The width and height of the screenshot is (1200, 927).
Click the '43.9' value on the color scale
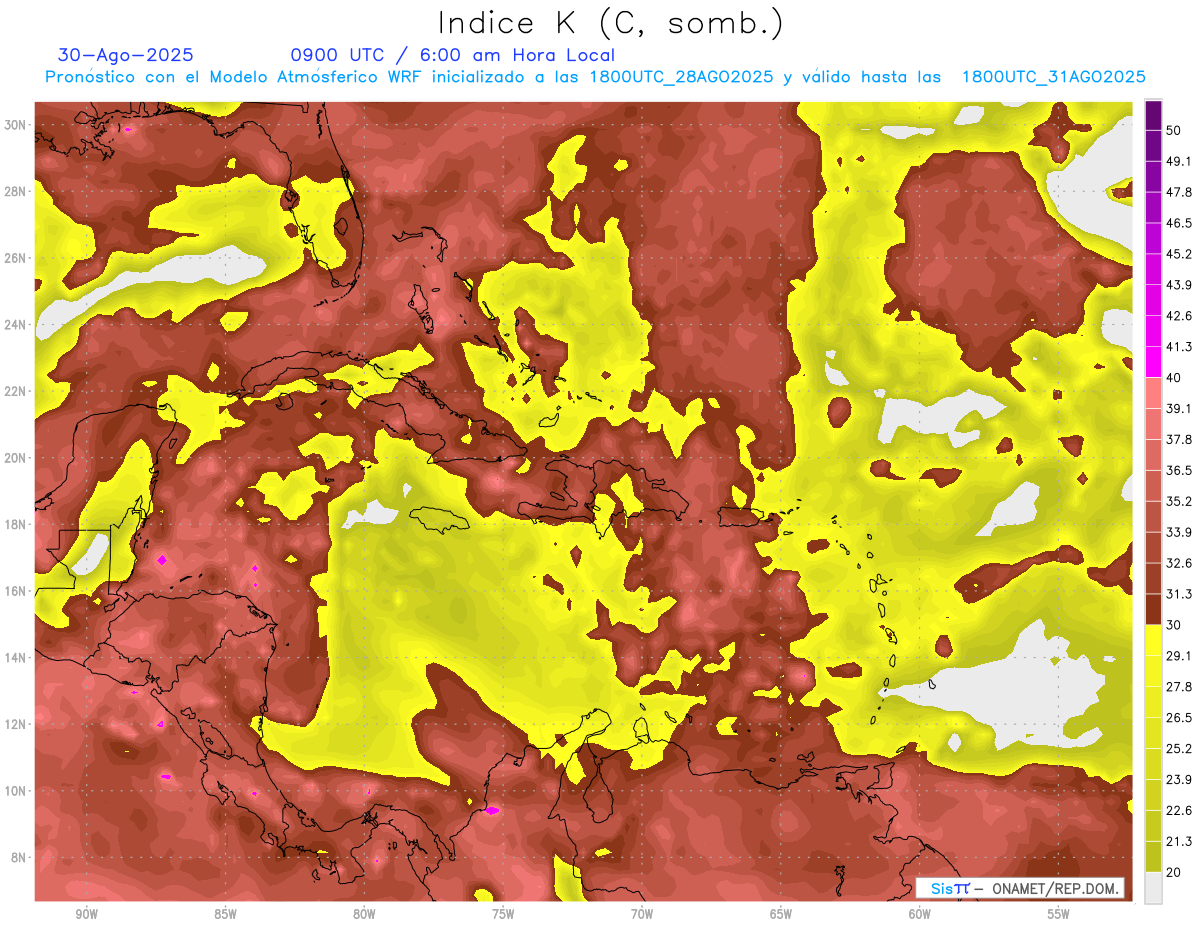tap(1179, 285)
